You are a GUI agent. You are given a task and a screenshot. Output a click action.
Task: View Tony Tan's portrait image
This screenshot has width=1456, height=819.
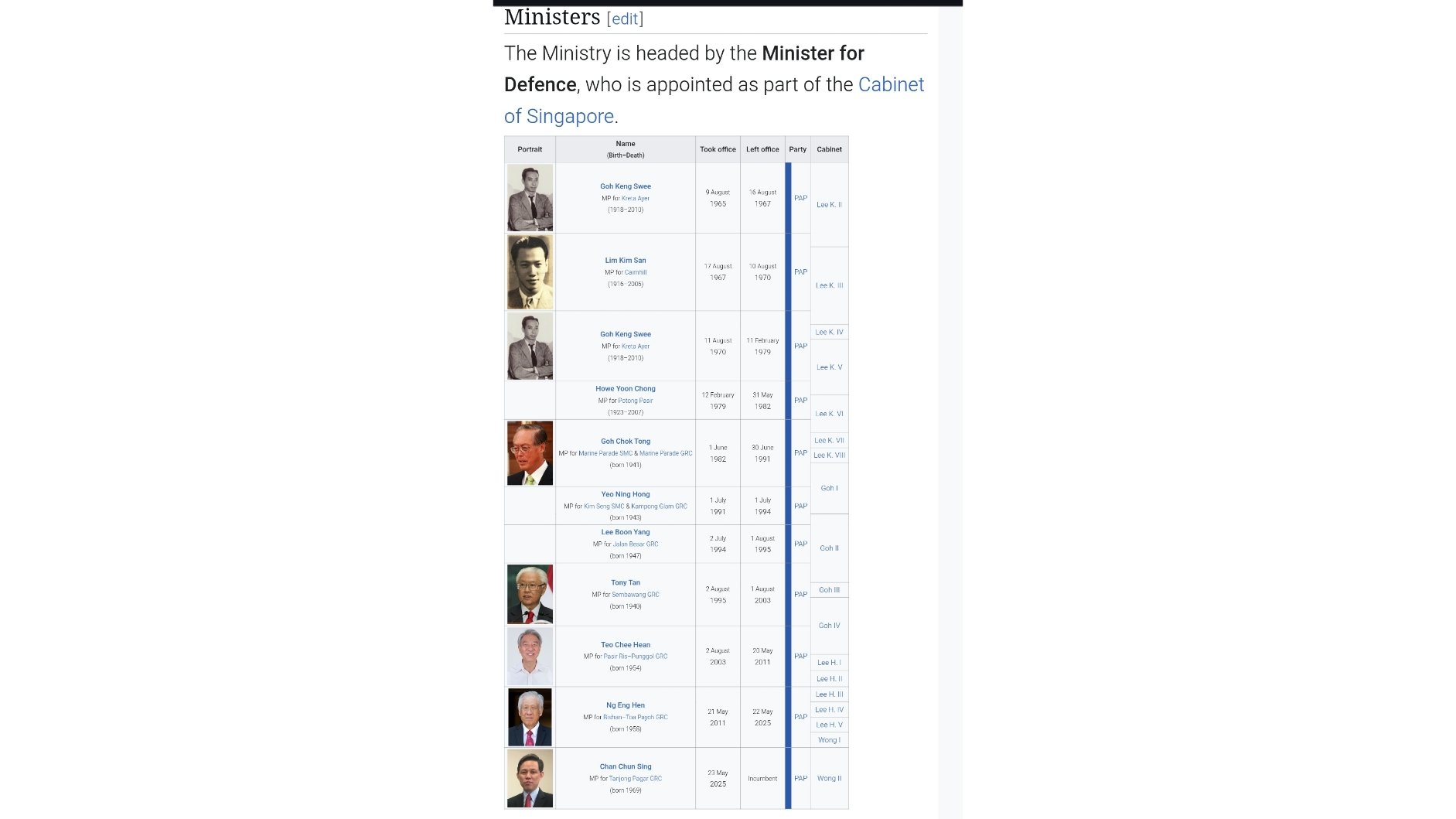click(530, 594)
